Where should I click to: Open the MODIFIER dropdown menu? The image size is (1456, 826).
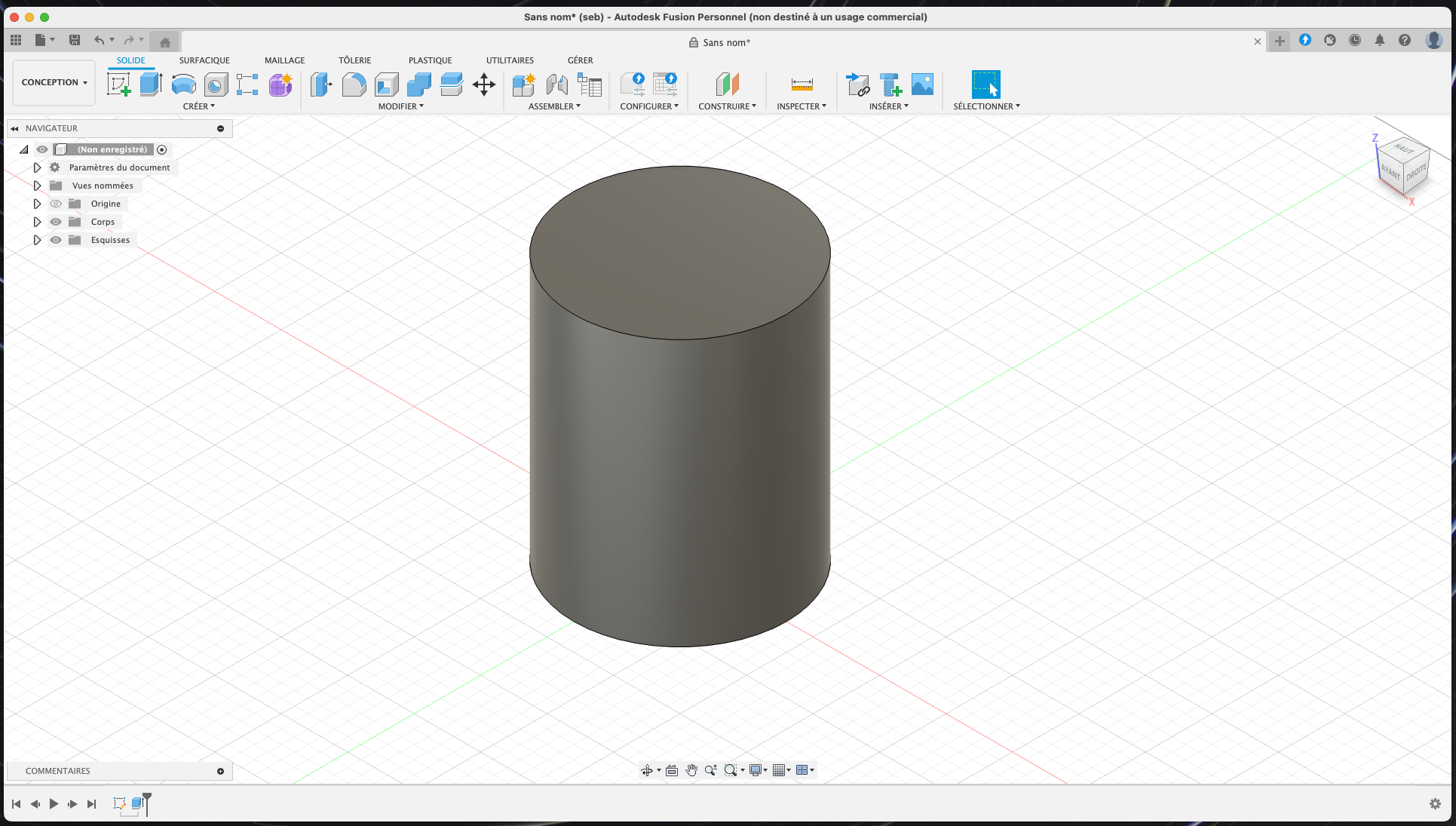400,106
